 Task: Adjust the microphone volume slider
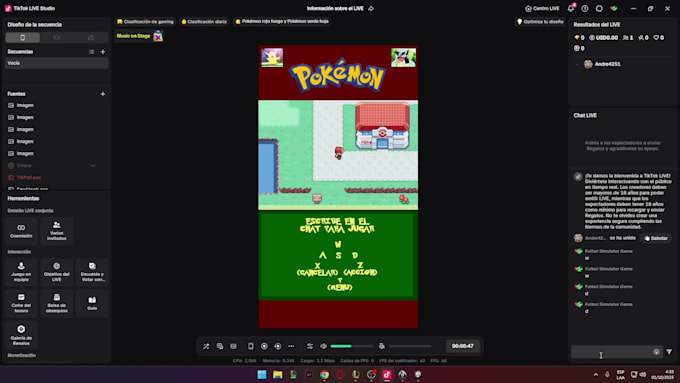[410, 346]
